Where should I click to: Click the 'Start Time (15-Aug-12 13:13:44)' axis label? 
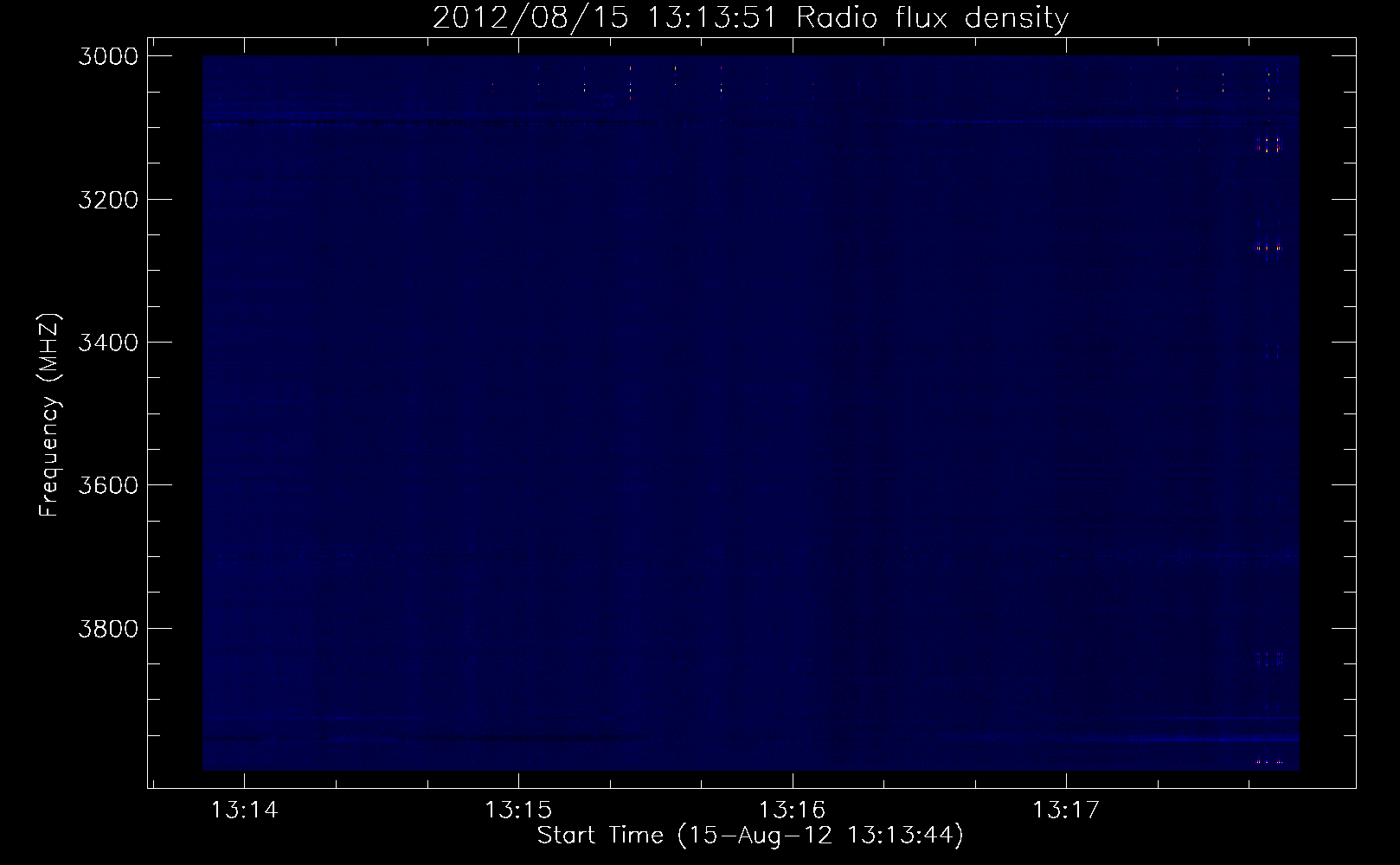750,836
